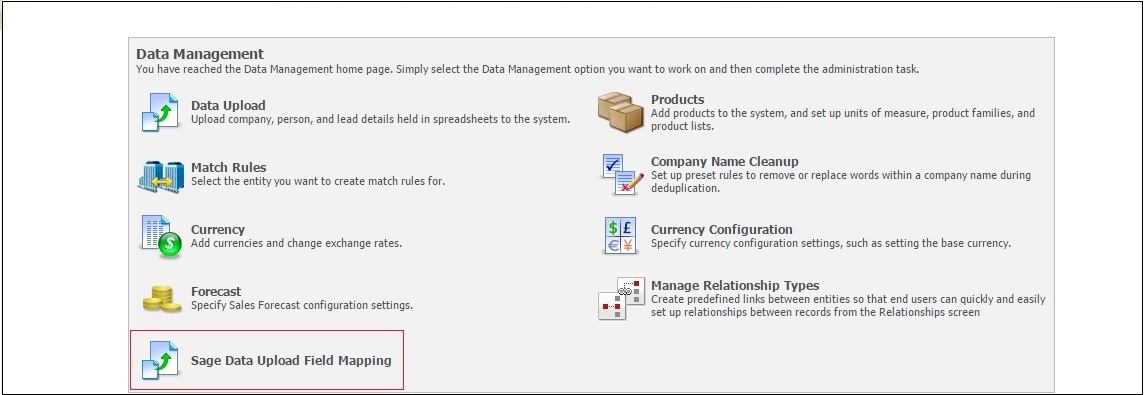Viewport: 1144px width, 395px height.
Task: Click the Sage Data Upload Field Mapping icon
Action: point(161,360)
